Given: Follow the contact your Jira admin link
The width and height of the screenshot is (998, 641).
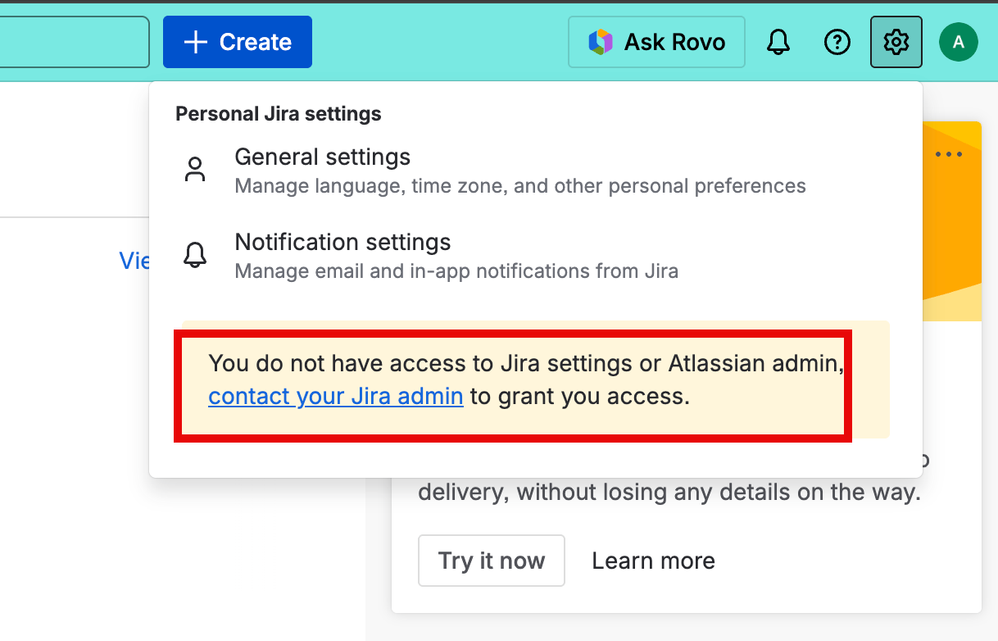Looking at the screenshot, I should click(x=335, y=397).
